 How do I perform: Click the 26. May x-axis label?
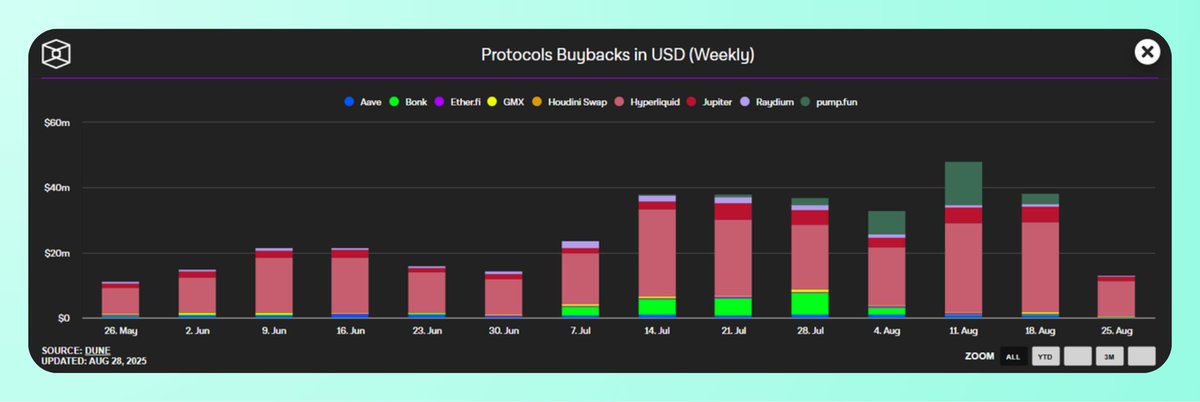click(120, 332)
